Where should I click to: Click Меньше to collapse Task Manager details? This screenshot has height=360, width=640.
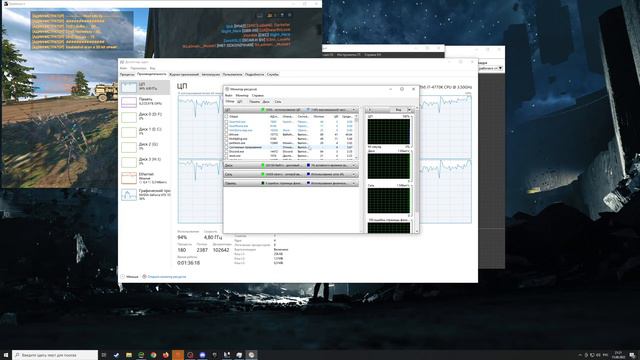(x=129, y=276)
